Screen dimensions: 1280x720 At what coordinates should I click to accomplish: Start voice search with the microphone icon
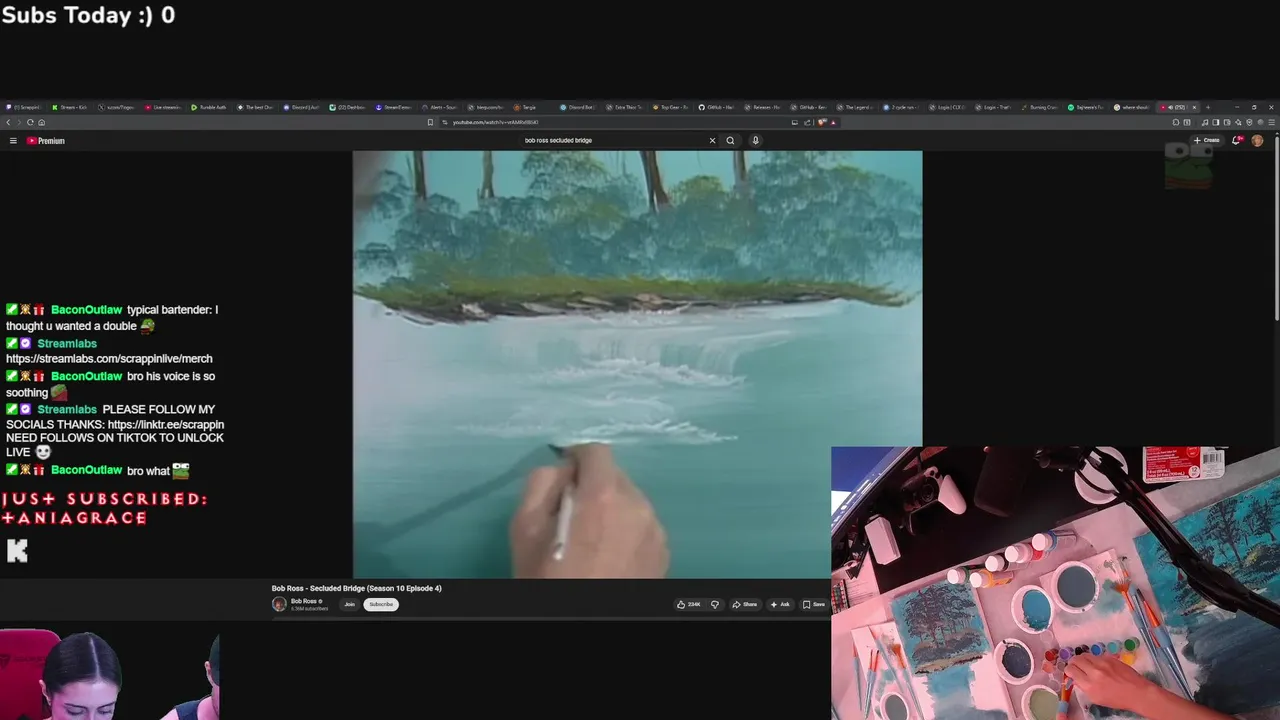(755, 140)
